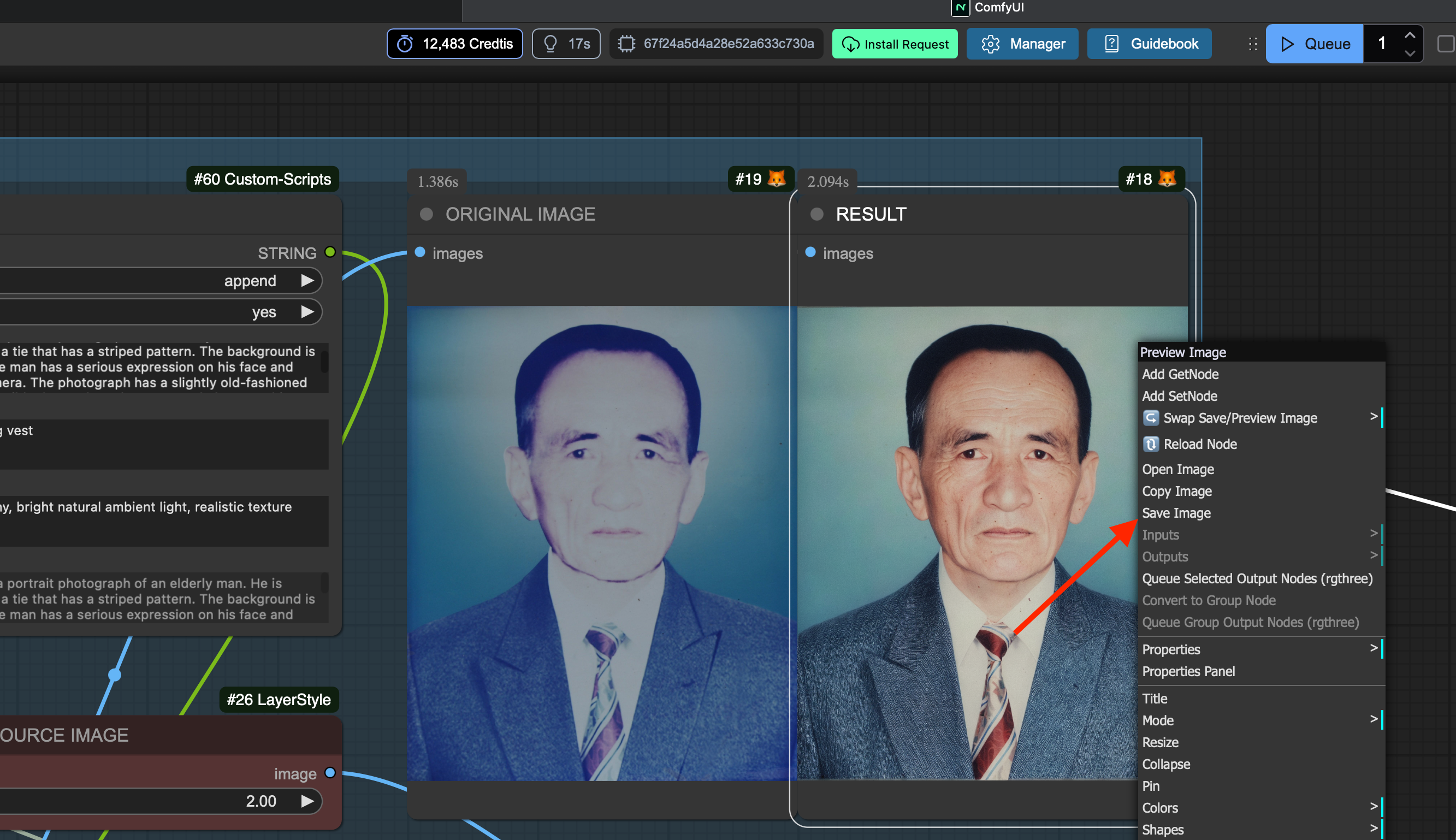Screen dimensions: 1456x840
Task: Click the Reload Node icon in menu
Action: [x=1150, y=443]
